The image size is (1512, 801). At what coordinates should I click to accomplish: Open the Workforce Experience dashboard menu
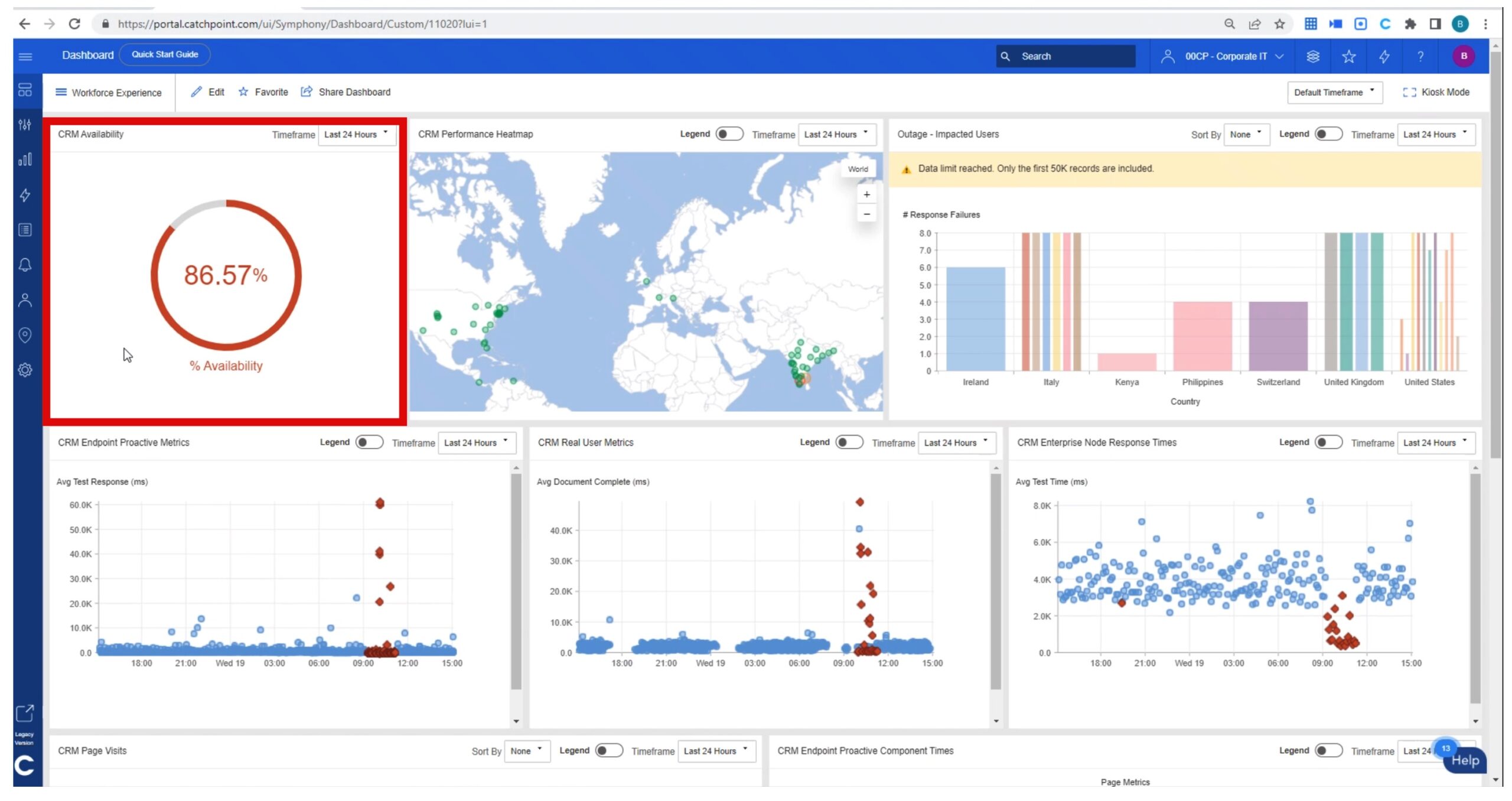click(109, 93)
